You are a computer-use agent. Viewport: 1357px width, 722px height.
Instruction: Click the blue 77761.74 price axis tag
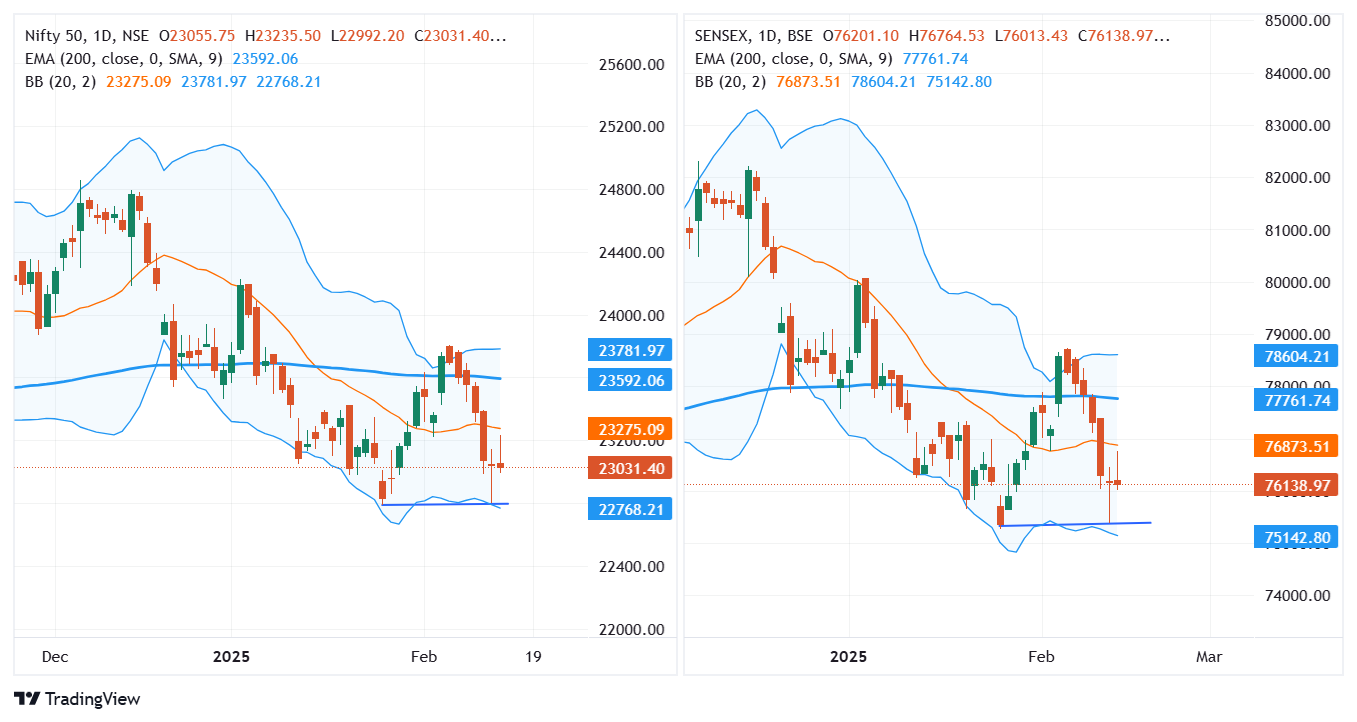(x=1297, y=400)
